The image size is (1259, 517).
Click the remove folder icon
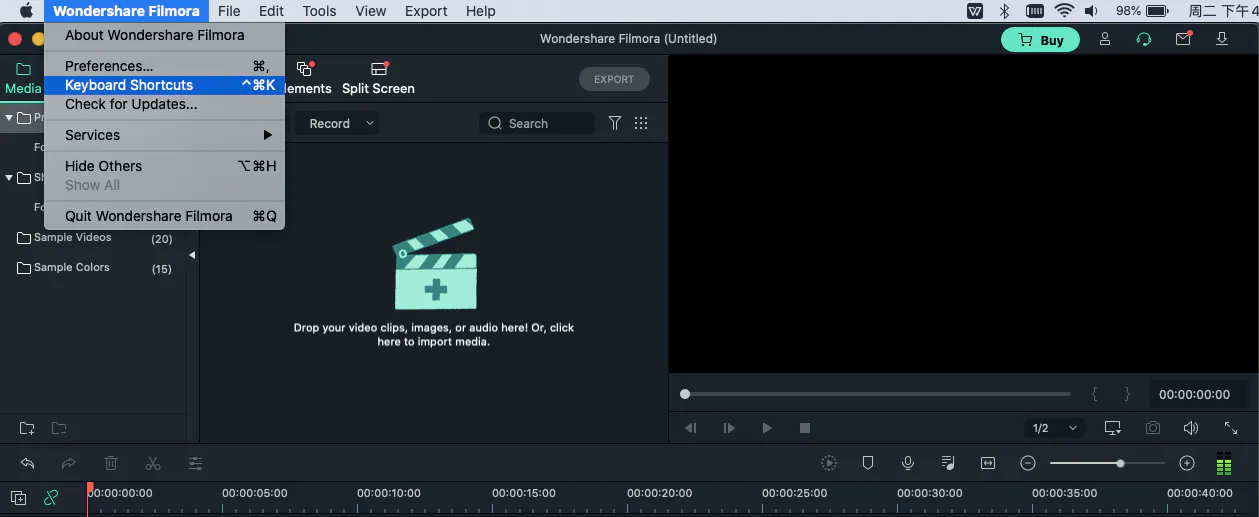[59, 429]
